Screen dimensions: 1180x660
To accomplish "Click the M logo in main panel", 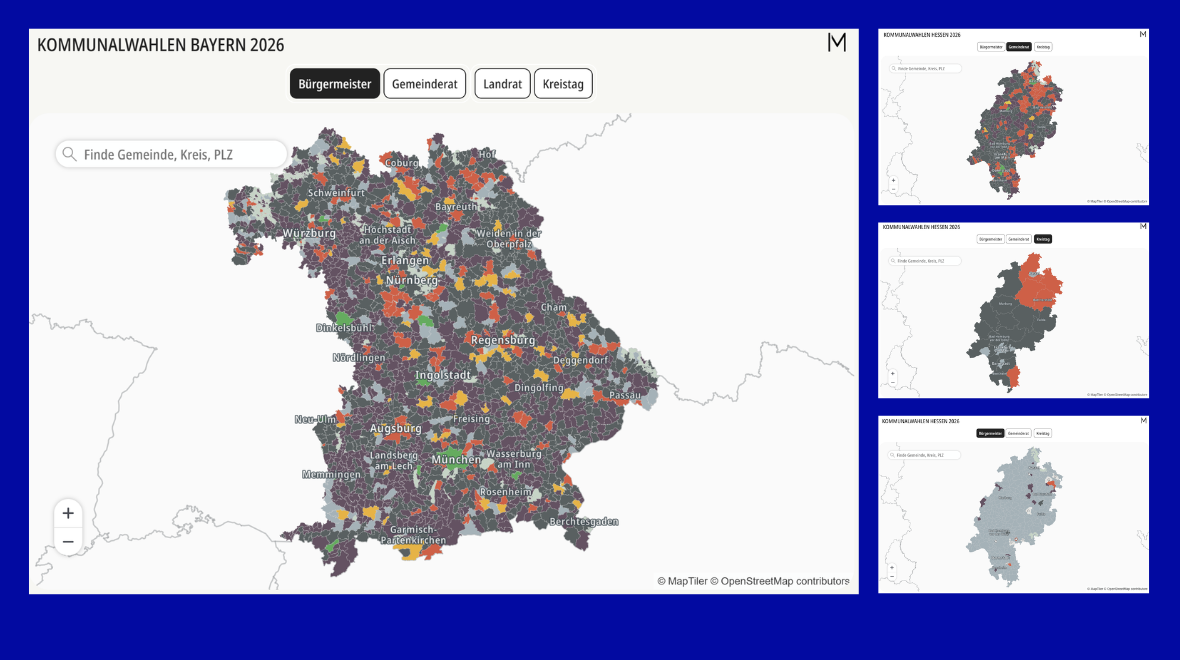I will [837, 42].
